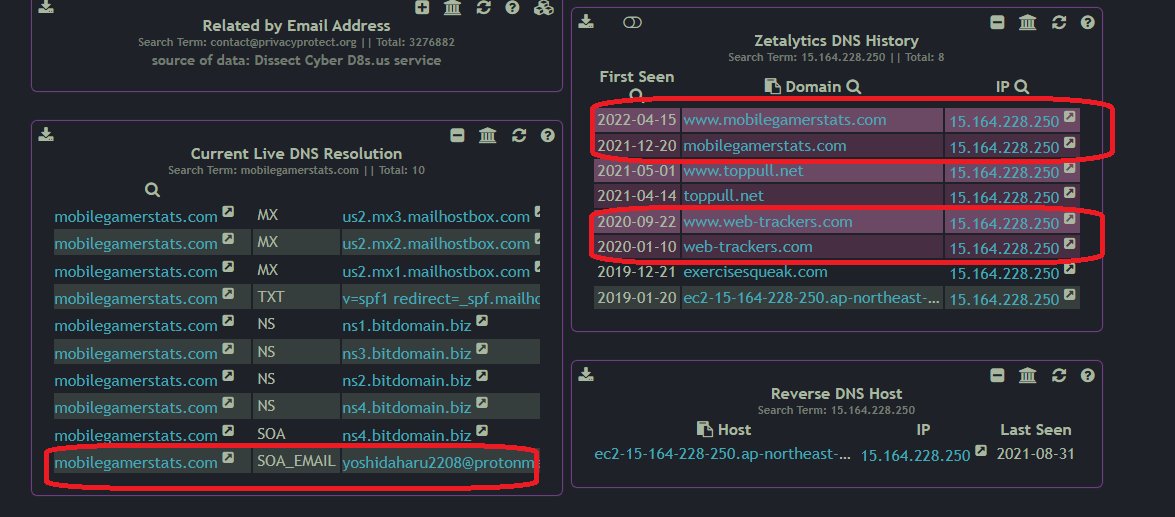Refresh the Zetalytics DNS History panel

[1059, 22]
